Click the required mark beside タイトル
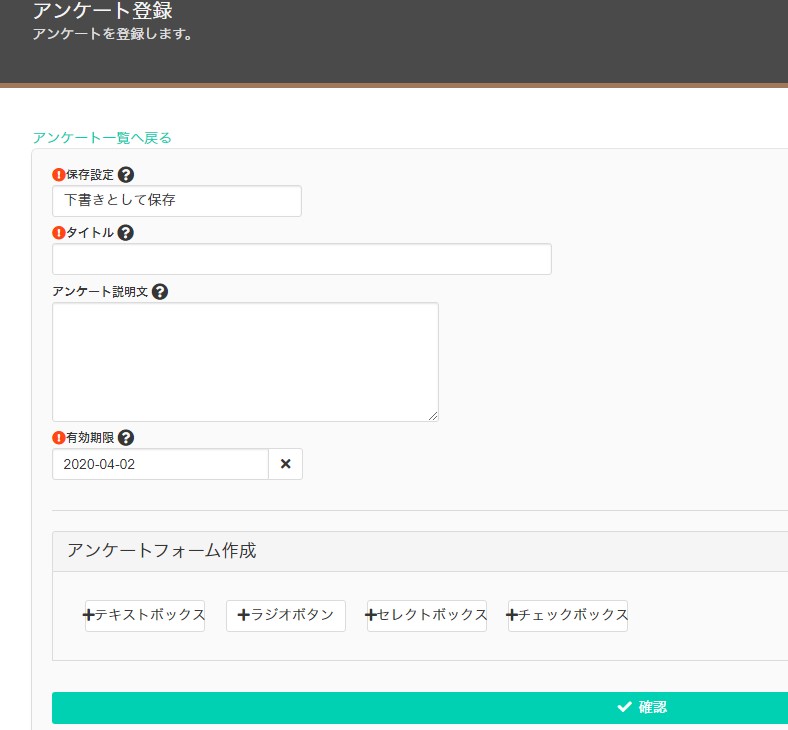This screenshot has width=788, height=730. tap(59, 233)
